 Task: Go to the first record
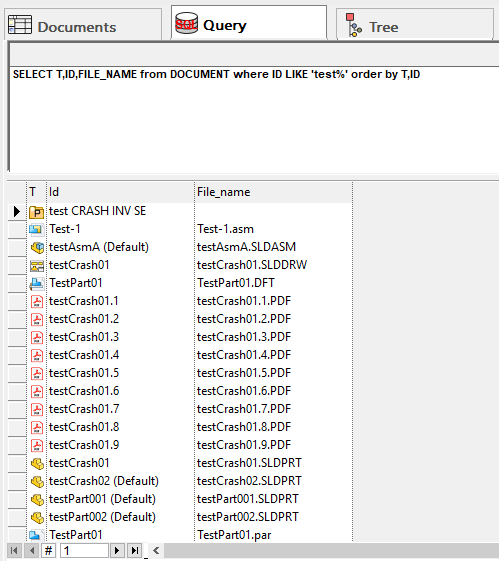15,550
